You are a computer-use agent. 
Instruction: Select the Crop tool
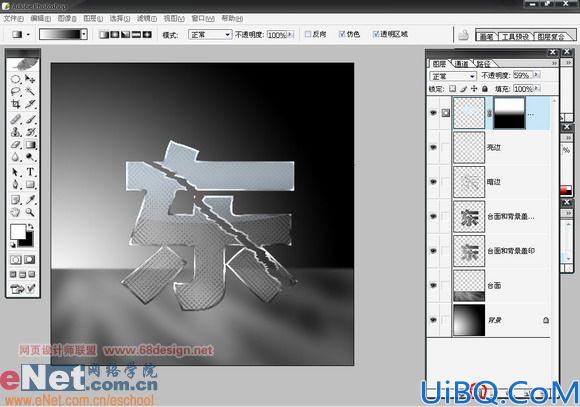point(16,104)
